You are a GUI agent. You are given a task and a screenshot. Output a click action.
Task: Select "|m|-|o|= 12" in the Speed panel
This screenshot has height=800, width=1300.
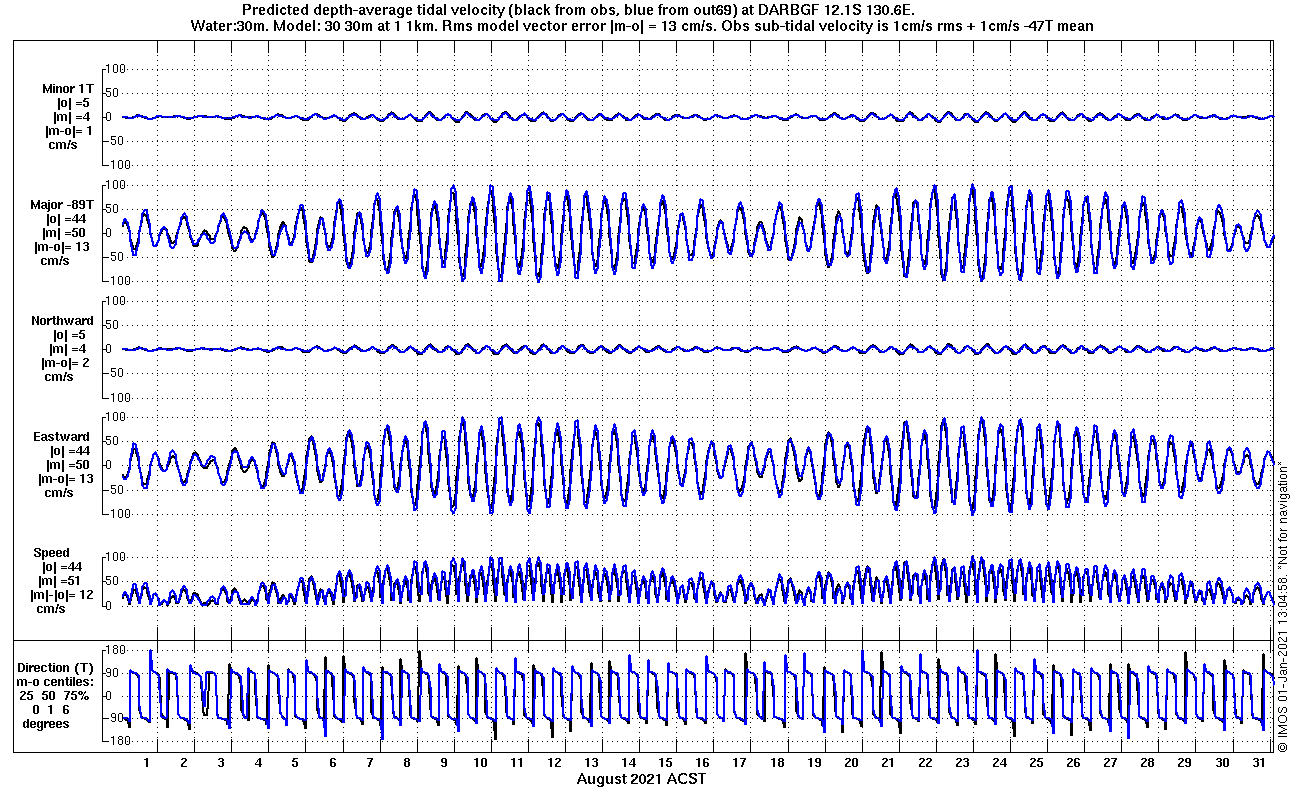pos(62,595)
